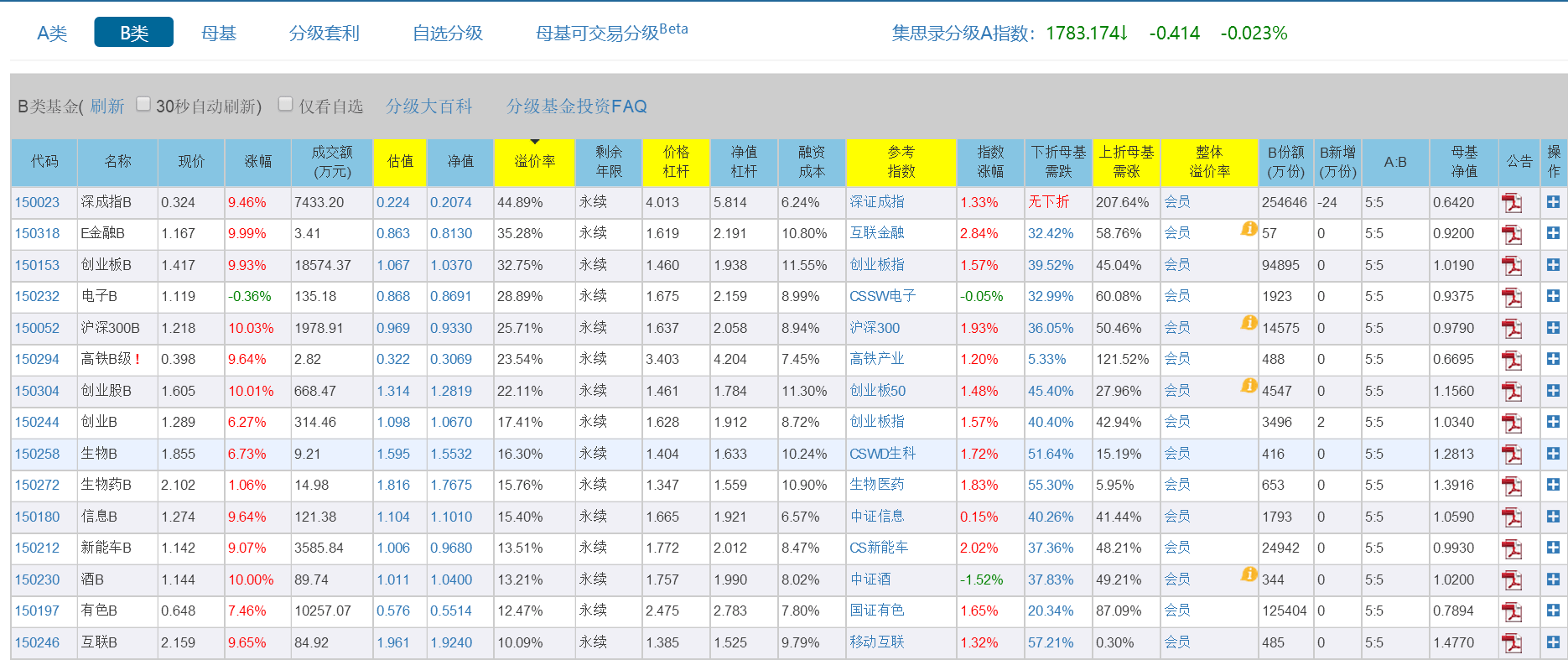Open fund code 150246
1568x660 pixels.
(x=37, y=642)
